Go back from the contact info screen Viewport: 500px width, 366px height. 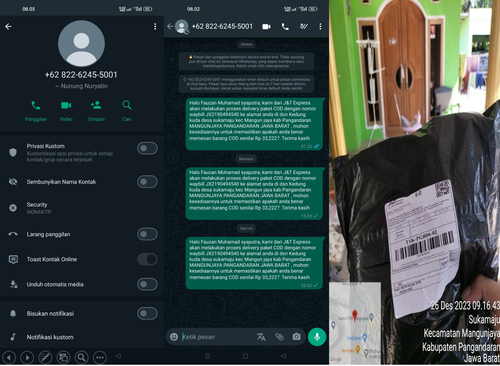(8, 26)
